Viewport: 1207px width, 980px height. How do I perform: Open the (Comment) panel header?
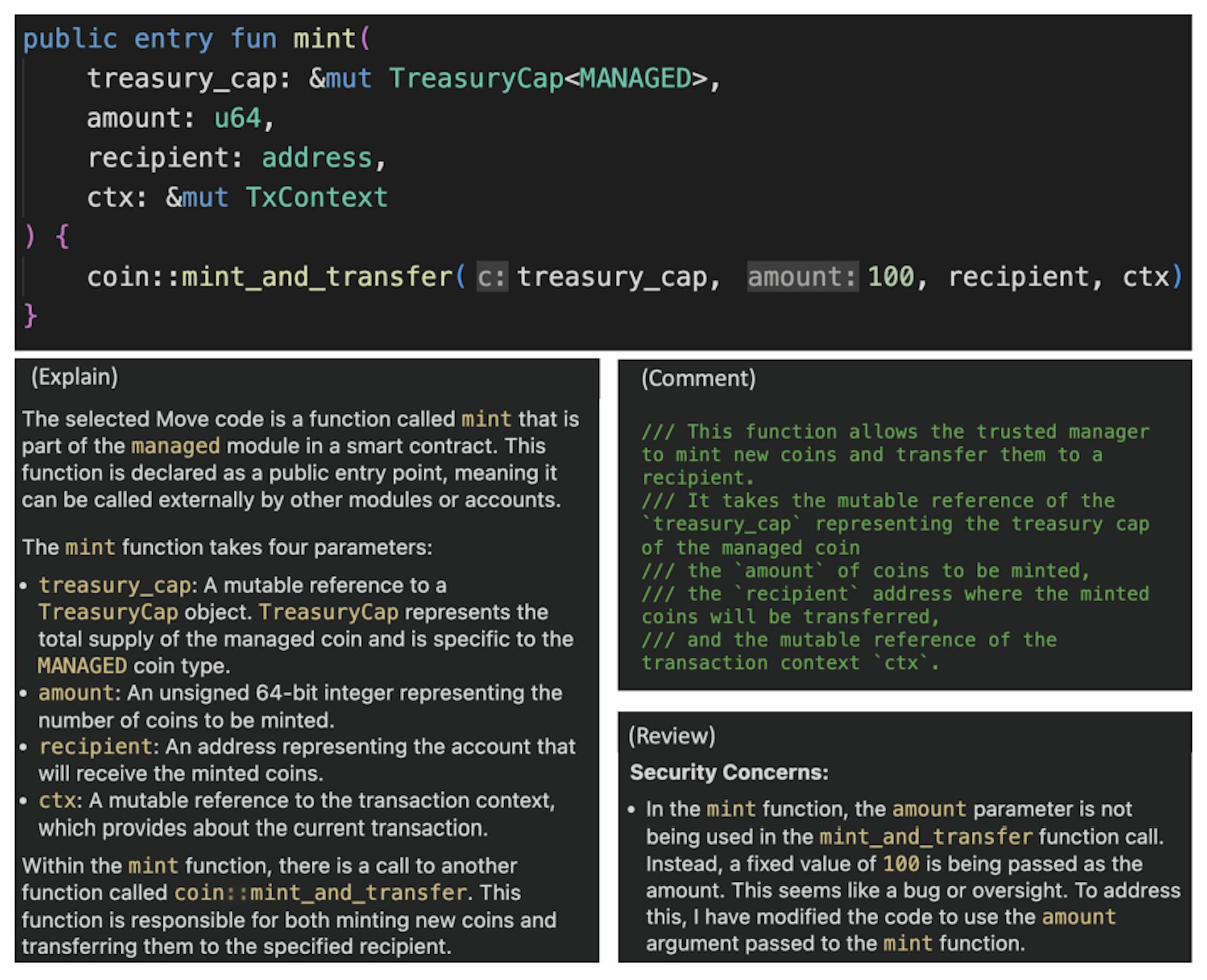(x=698, y=378)
